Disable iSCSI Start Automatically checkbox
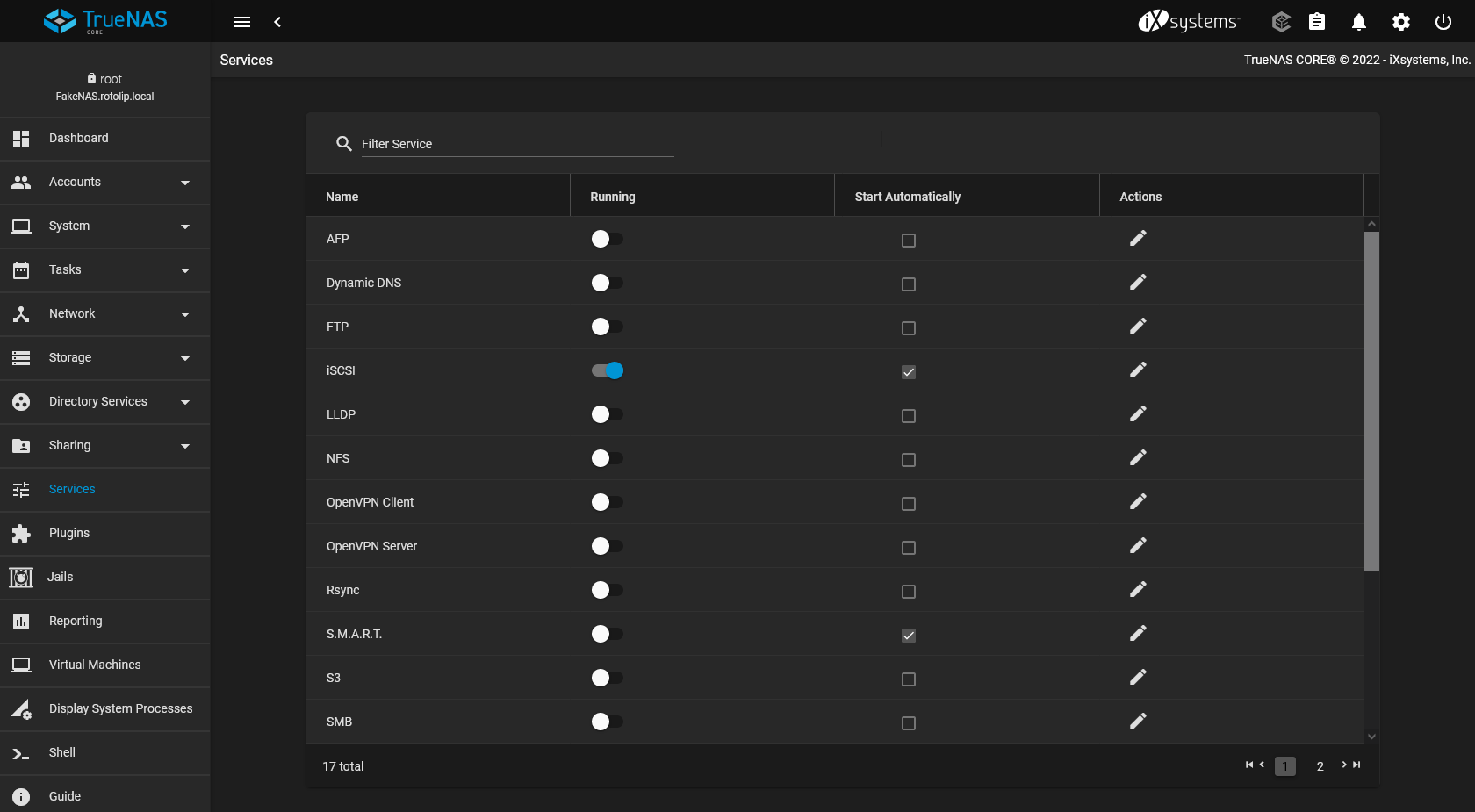Viewport: 1475px width, 812px height. click(x=909, y=372)
